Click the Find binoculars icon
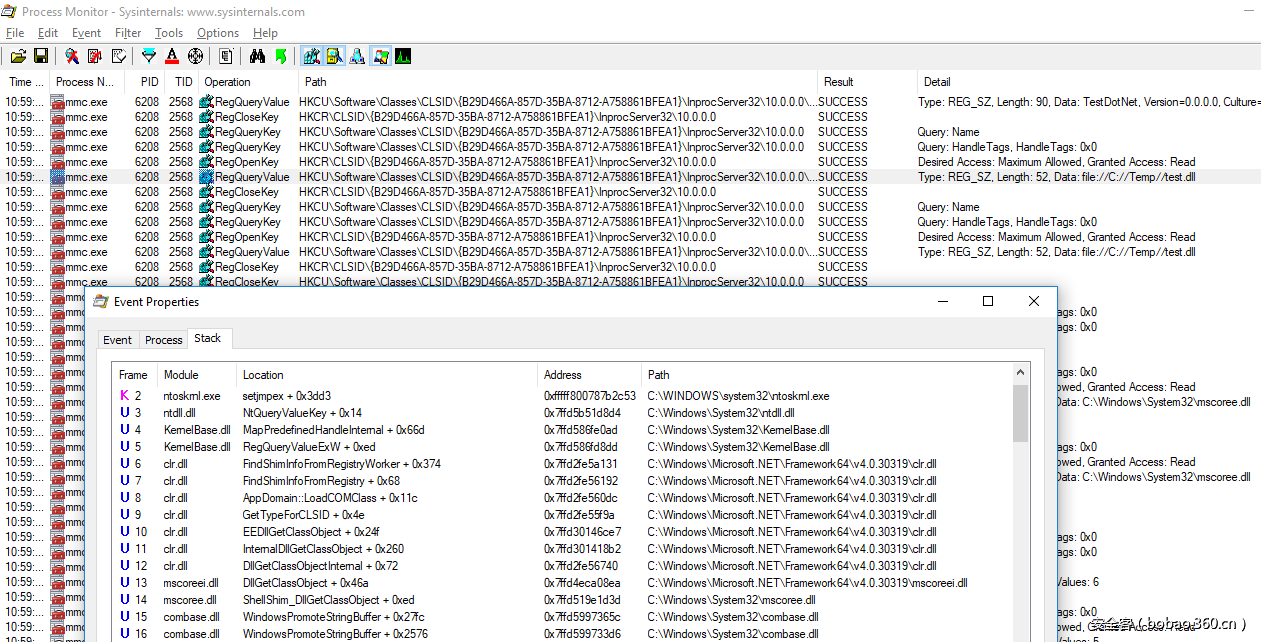 point(257,56)
